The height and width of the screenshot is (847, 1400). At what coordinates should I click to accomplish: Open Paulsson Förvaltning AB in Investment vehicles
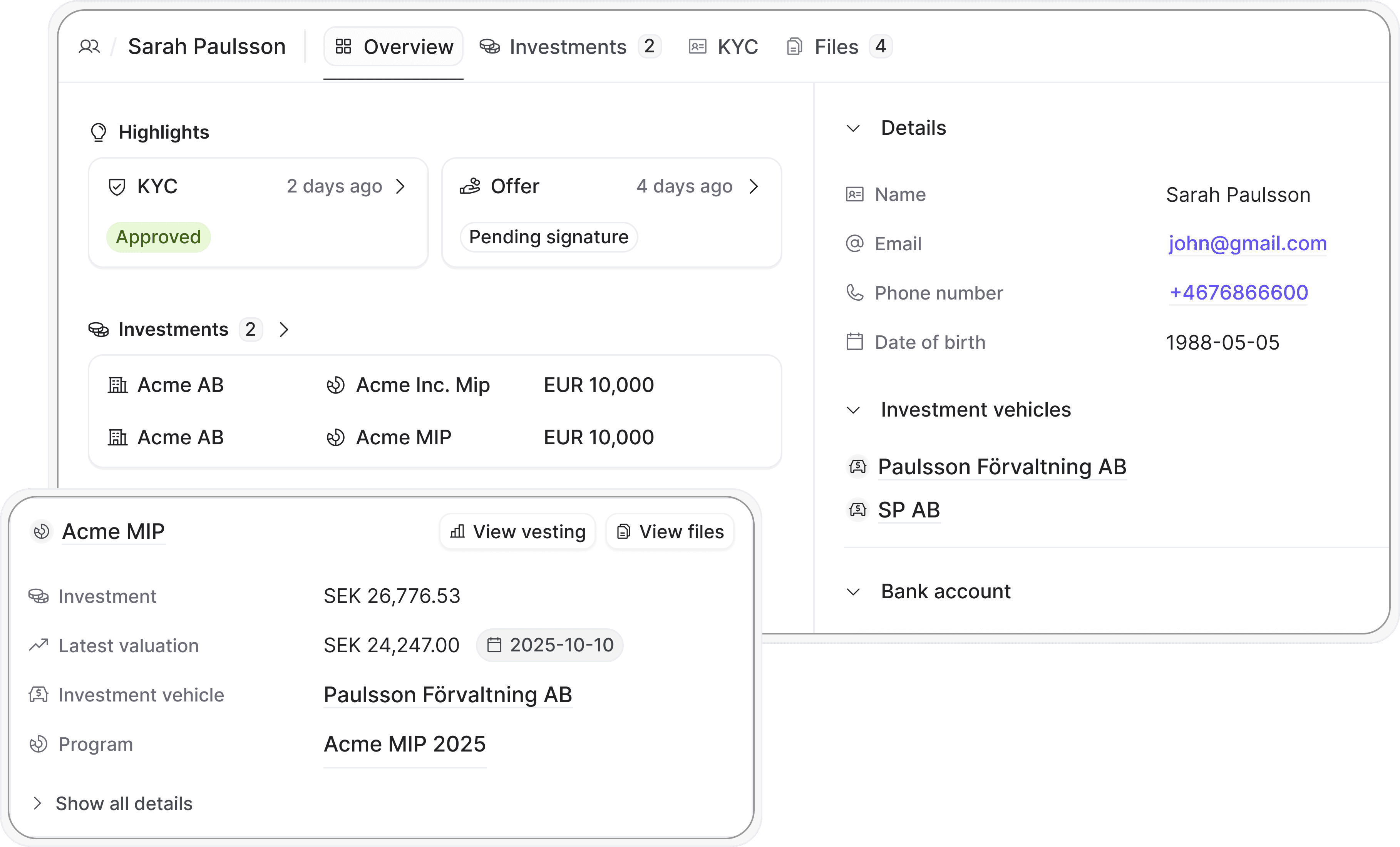[1002, 467]
